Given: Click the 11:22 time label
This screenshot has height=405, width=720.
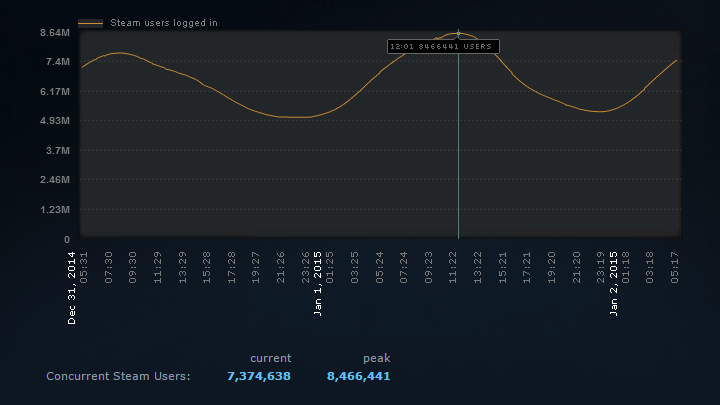Looking at the screenshot, I should [x=453, y=267].
